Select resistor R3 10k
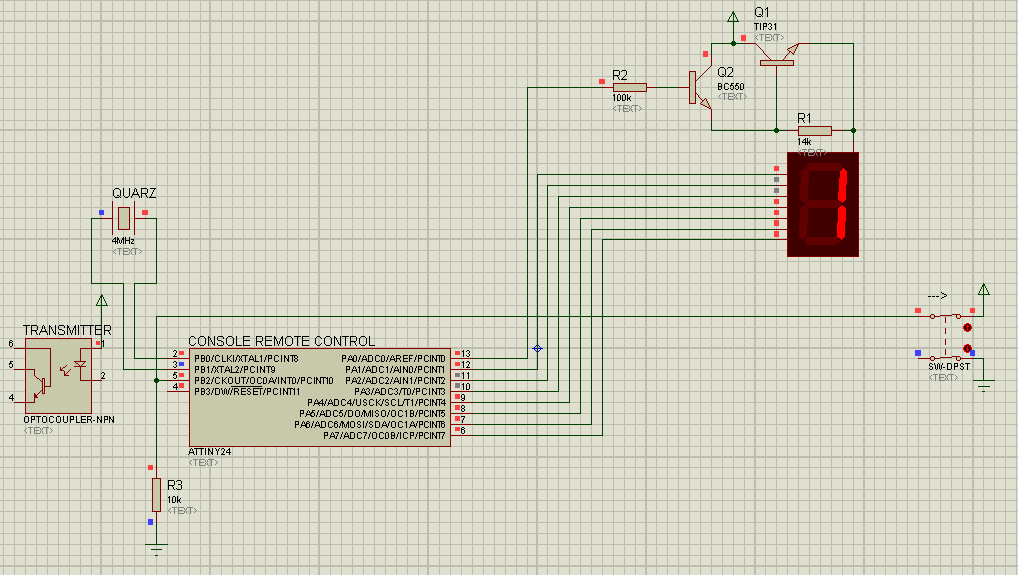The width and height of the screenshot is (1018, 575). click(x=156, y=494)
